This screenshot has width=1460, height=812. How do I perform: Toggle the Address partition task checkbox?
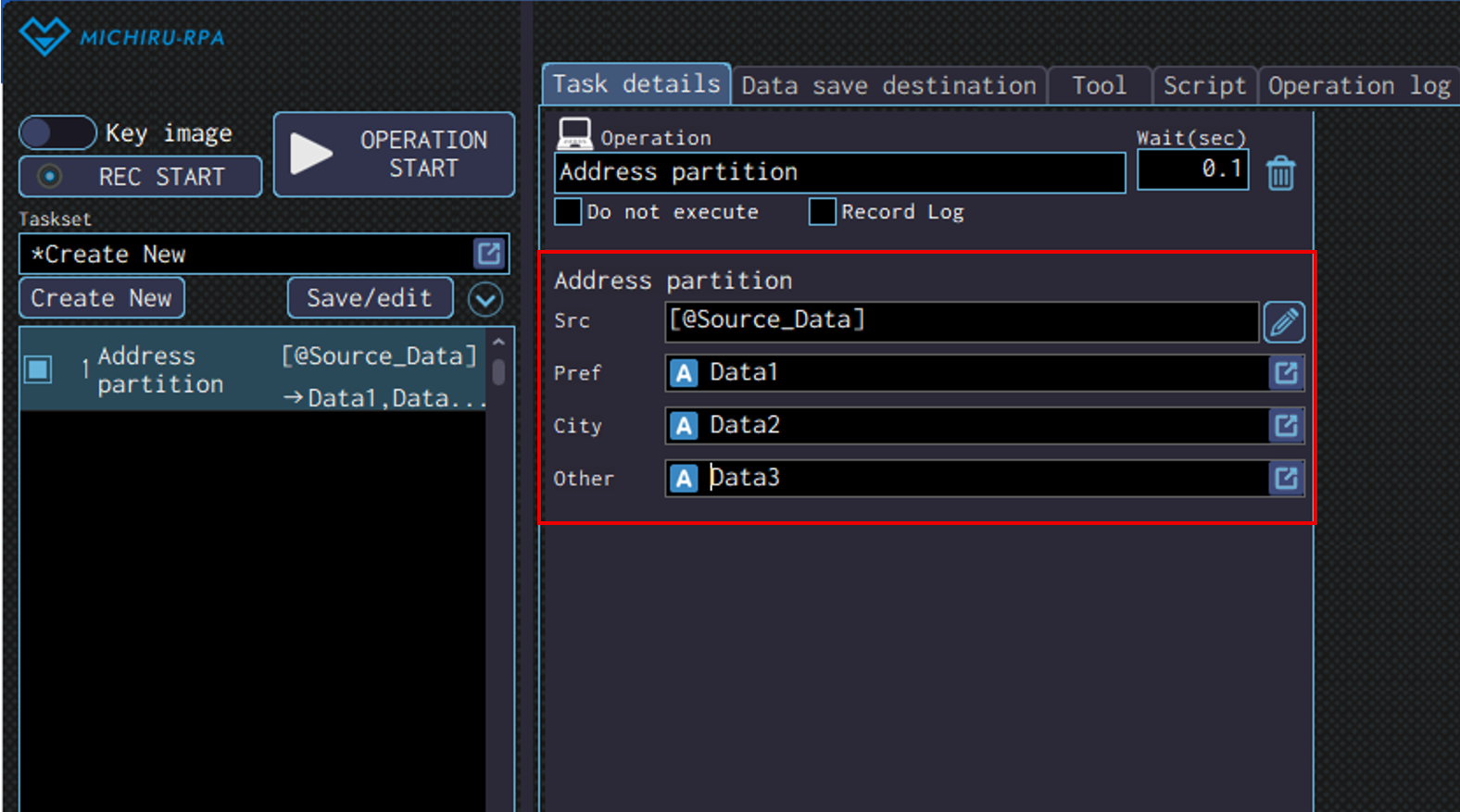[x=39, y=369]
